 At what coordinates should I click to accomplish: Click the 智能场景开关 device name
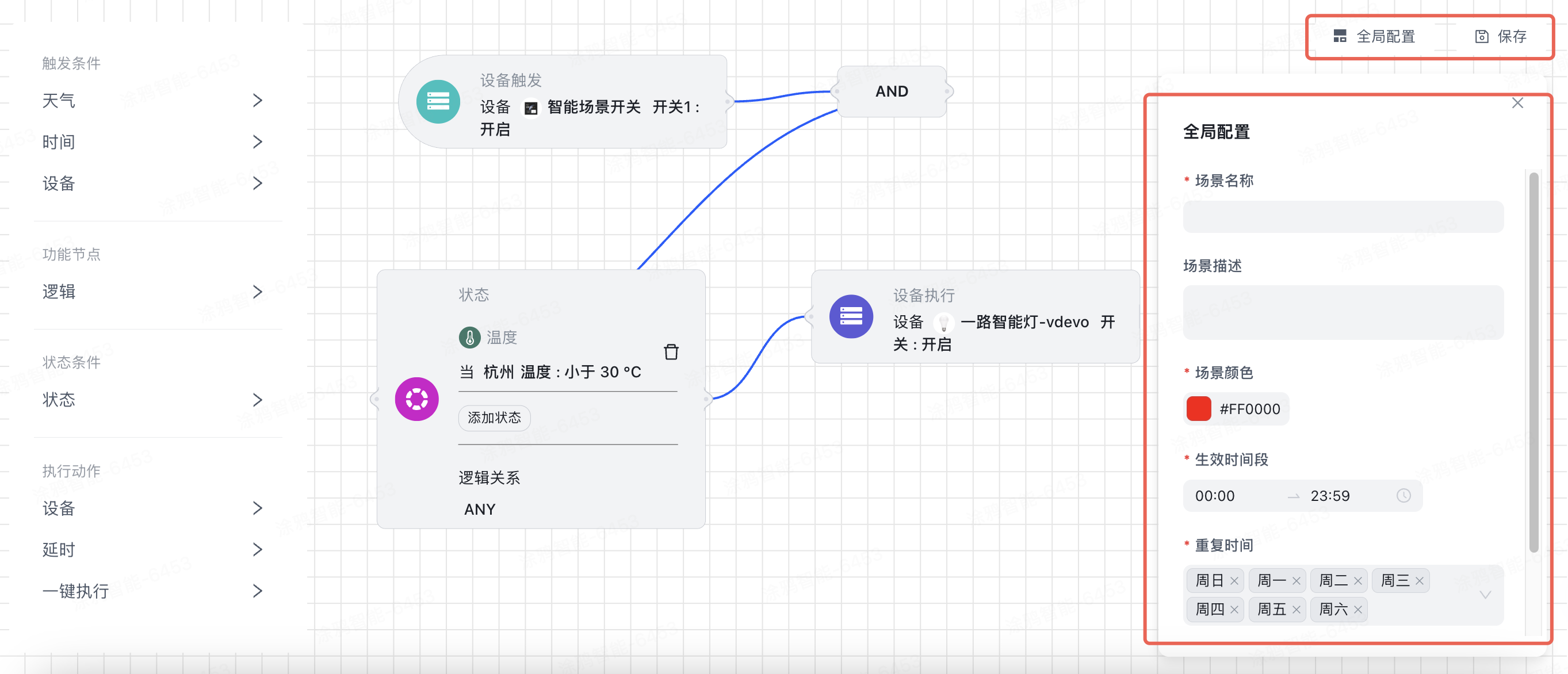(594, 107)
